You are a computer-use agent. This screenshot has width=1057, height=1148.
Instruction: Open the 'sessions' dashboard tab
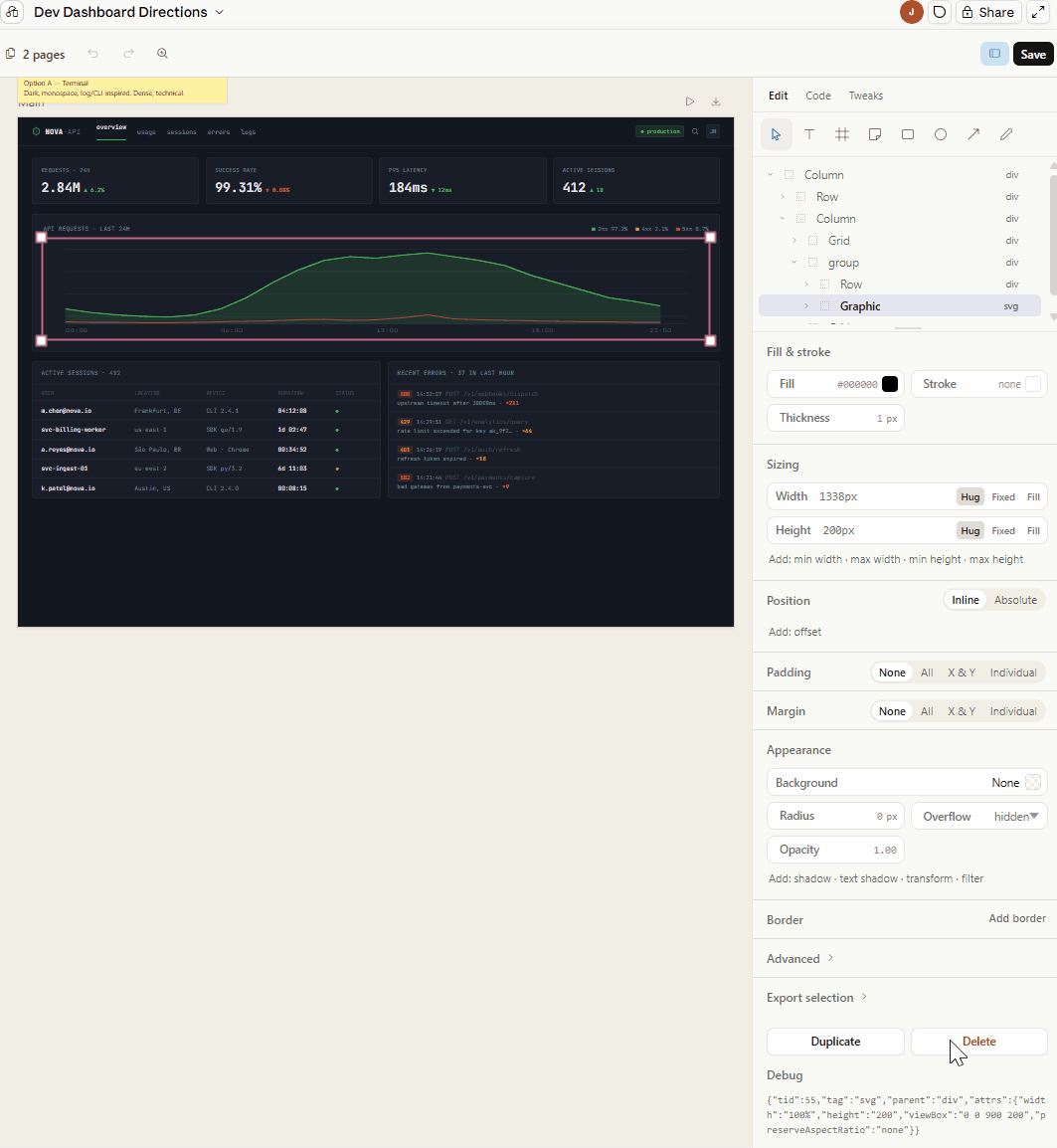(182, 132)
